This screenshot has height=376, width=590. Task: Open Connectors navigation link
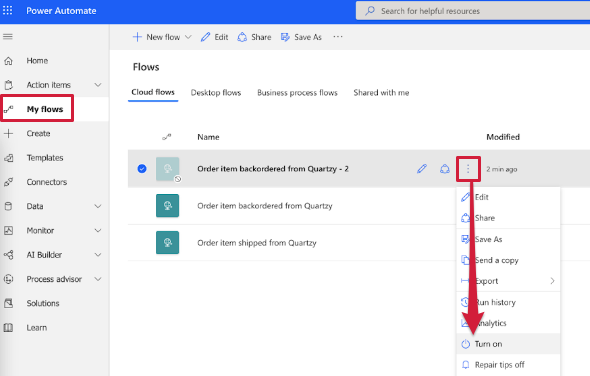pos(47,182)
